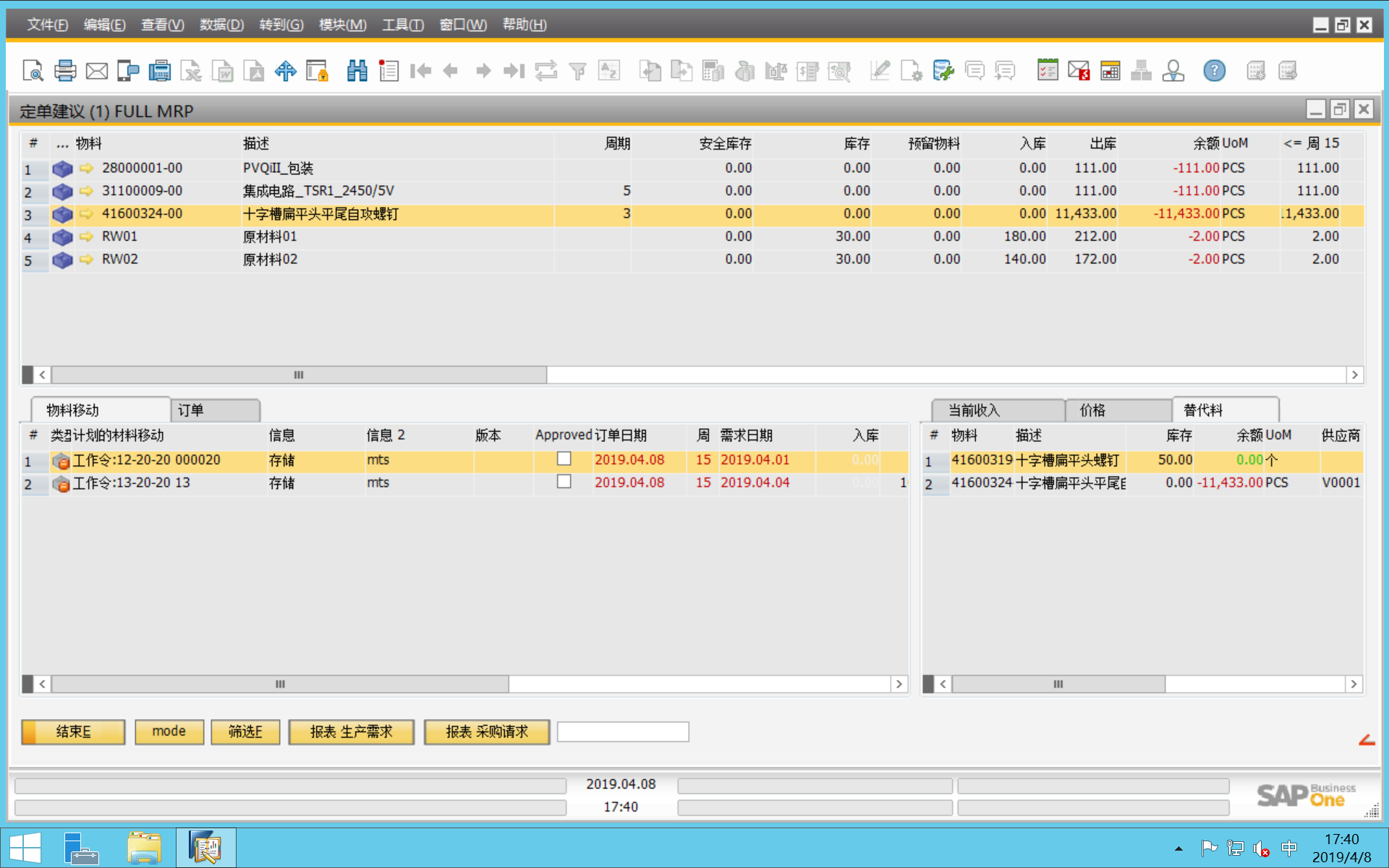Screen dimensions: 1389x868
Task: Click the Send SMS phone icon
Action: tap(128, 71)
